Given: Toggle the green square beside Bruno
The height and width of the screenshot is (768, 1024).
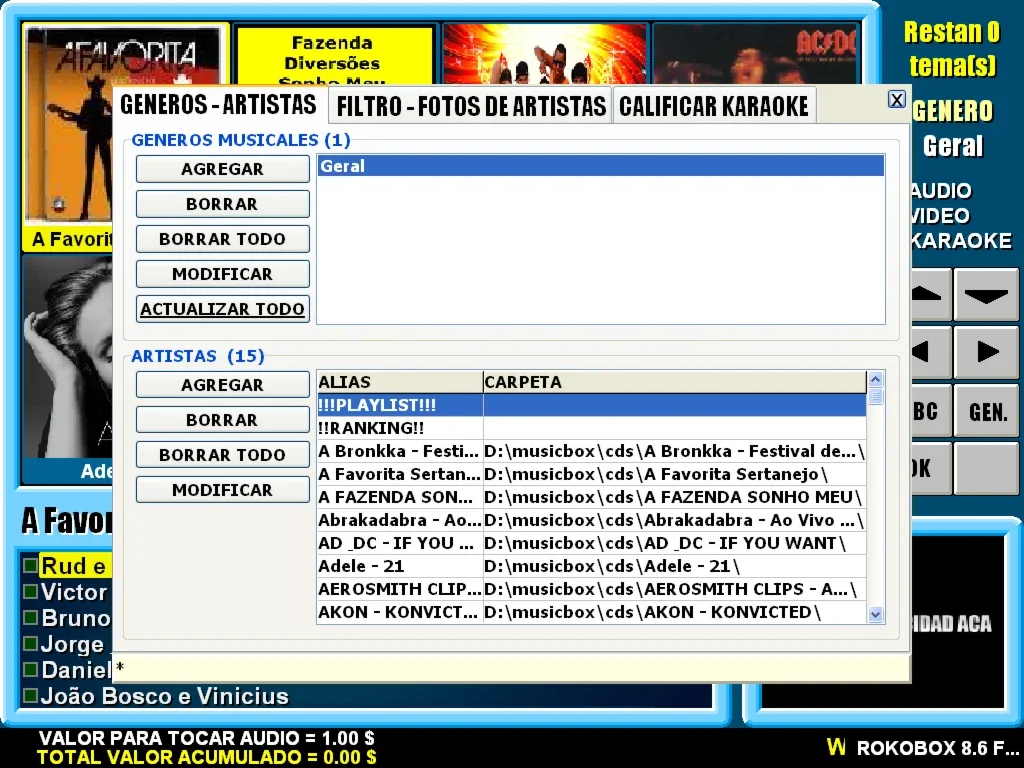Looking at the screenshot, I should pyautogui.click(x=30, y=616).
